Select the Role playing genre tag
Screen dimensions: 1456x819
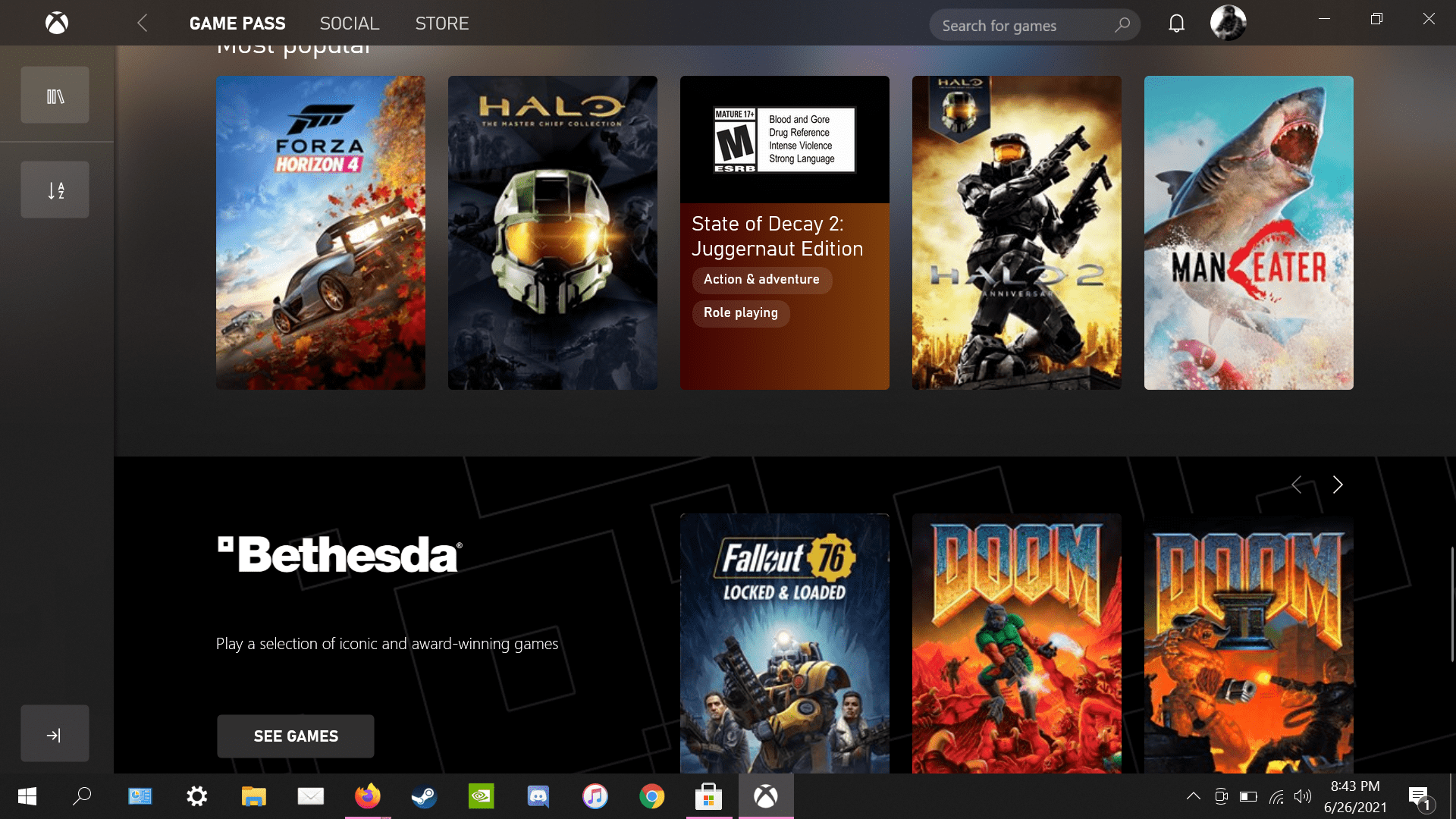pos(740,313)
